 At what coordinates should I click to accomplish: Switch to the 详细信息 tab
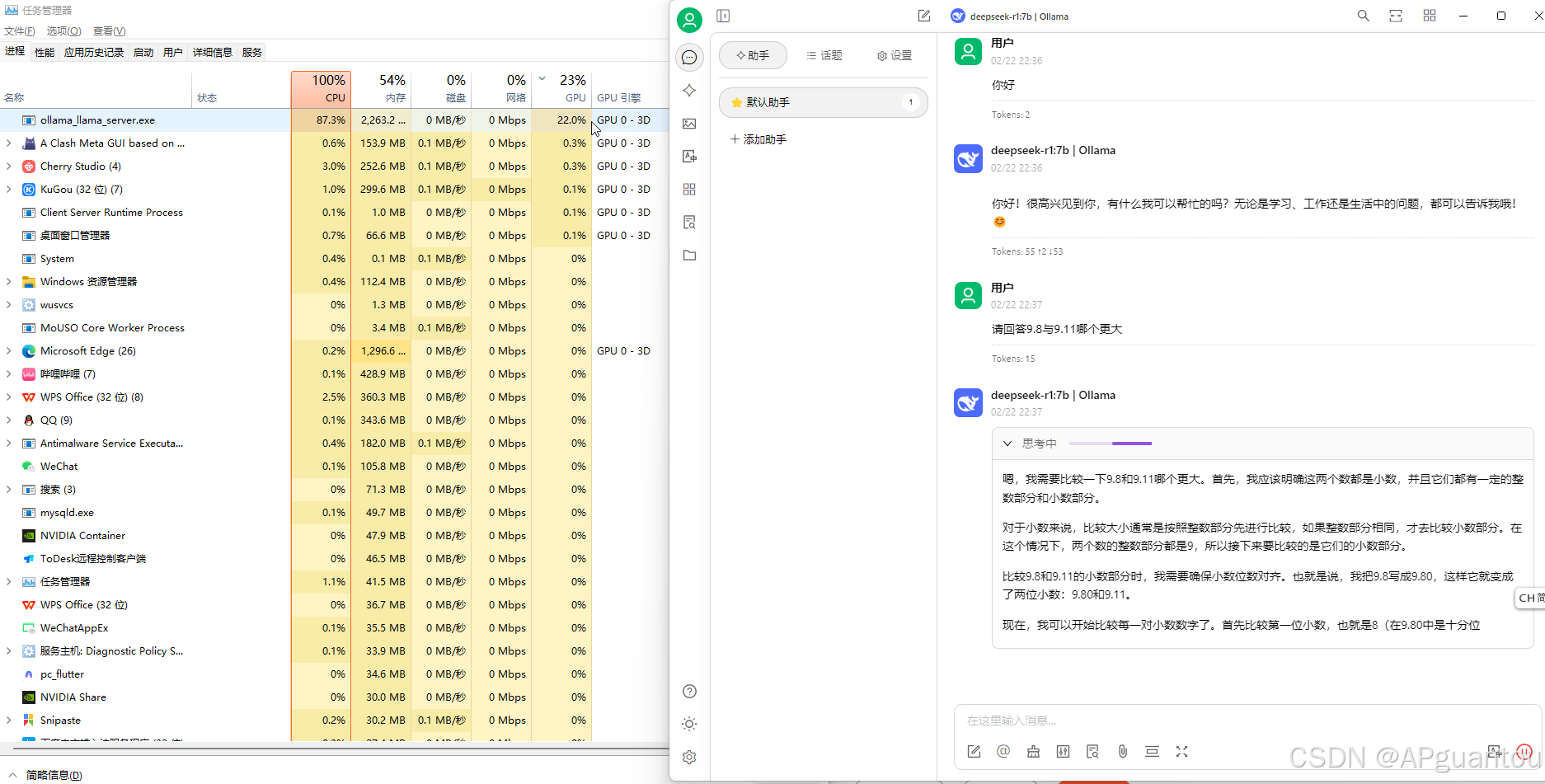(213, 52)
